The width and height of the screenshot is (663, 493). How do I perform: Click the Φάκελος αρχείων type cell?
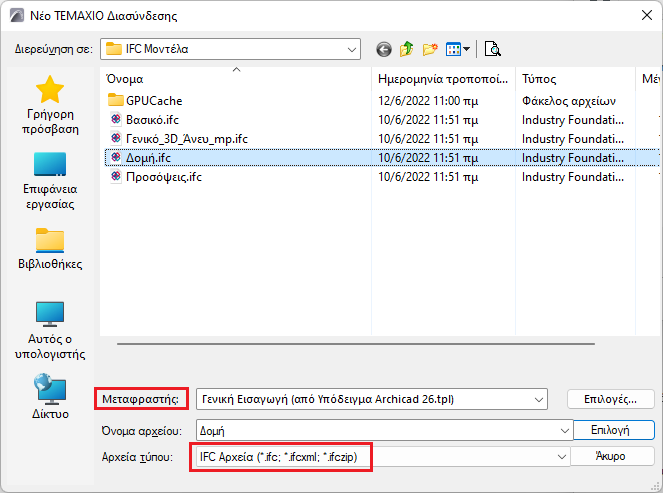click(569, 101)
